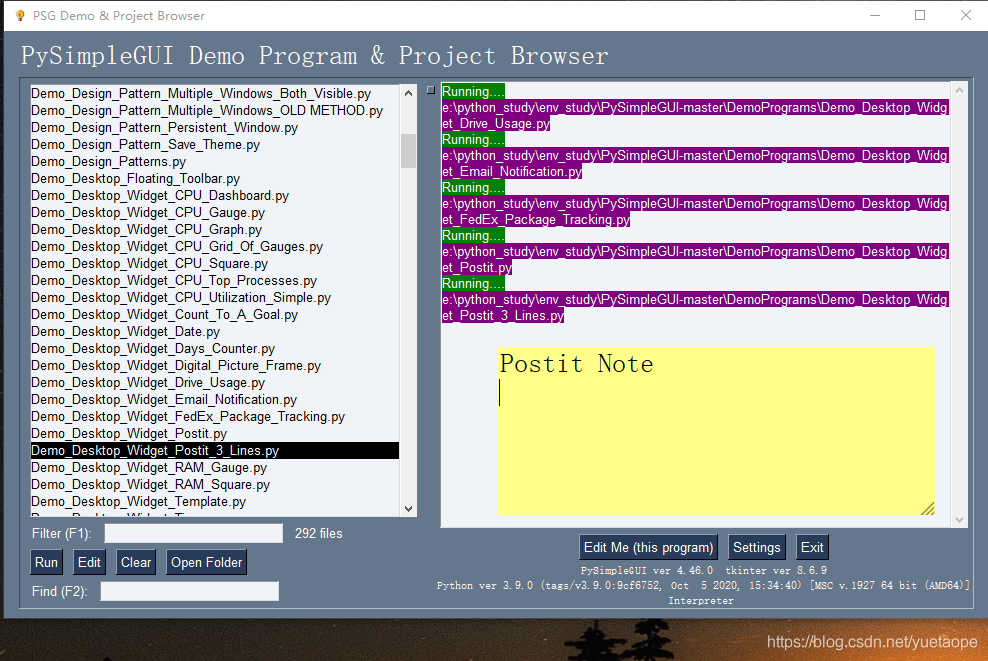The image size is (988, 661).
Task: Select Demo_Desktop_Widget_CPU_Grid_Of_Gauges.py
Action: point(215,246)
